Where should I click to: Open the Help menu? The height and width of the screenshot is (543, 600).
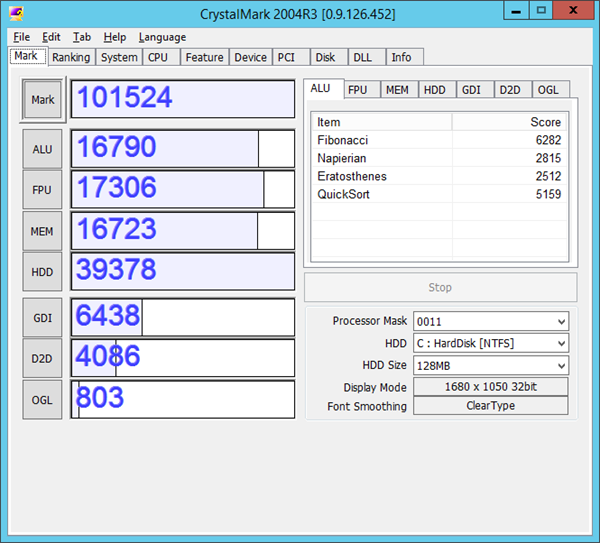point(114,37)
